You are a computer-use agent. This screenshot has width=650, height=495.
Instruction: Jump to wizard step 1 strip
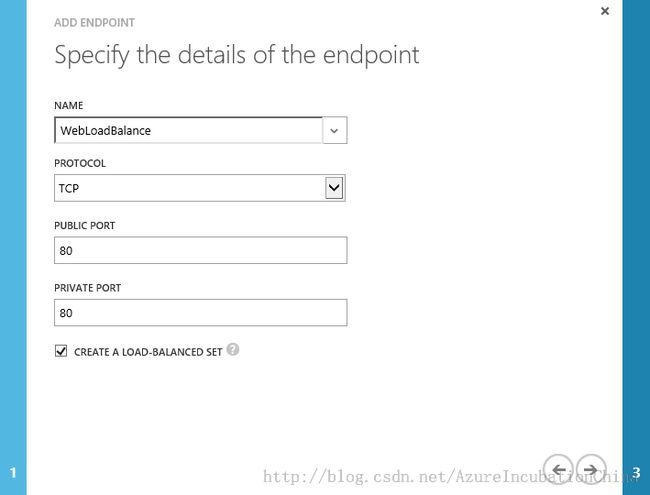(x=13, y=248)
